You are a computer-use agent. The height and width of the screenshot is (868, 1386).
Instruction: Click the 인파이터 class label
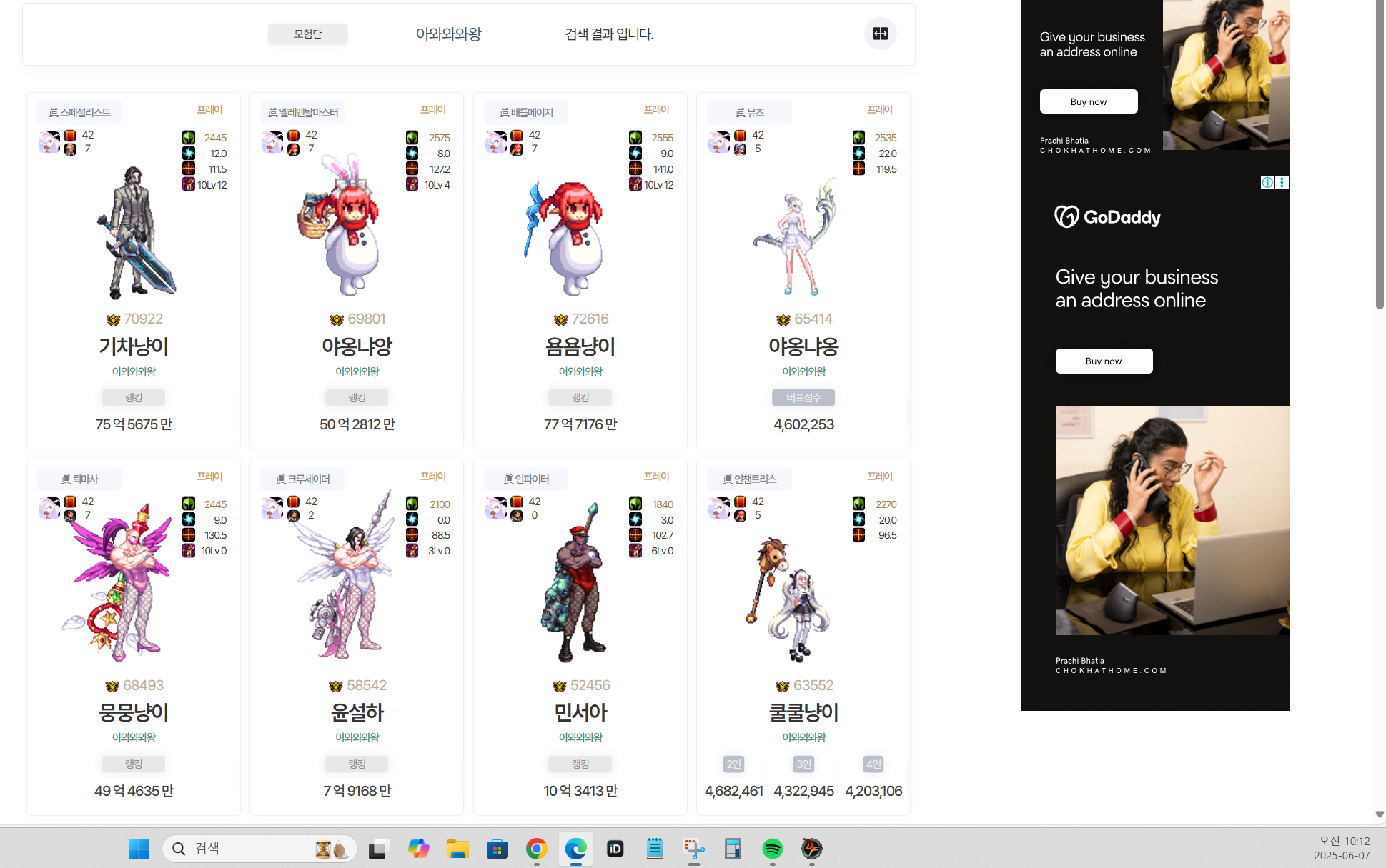(526, 479)
